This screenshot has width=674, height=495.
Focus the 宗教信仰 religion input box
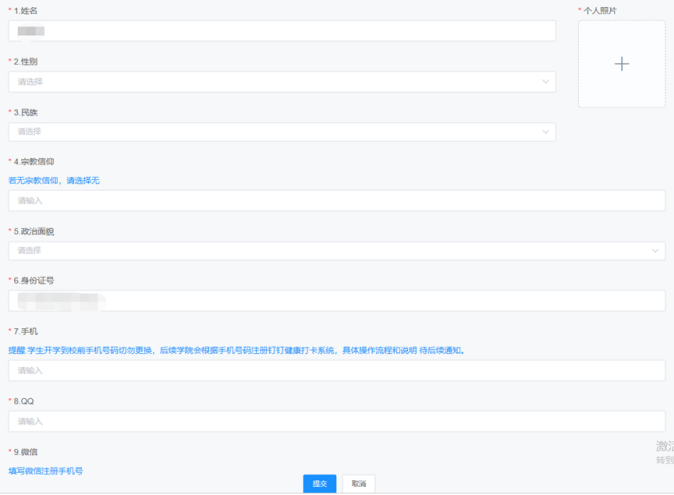[336, 201]
